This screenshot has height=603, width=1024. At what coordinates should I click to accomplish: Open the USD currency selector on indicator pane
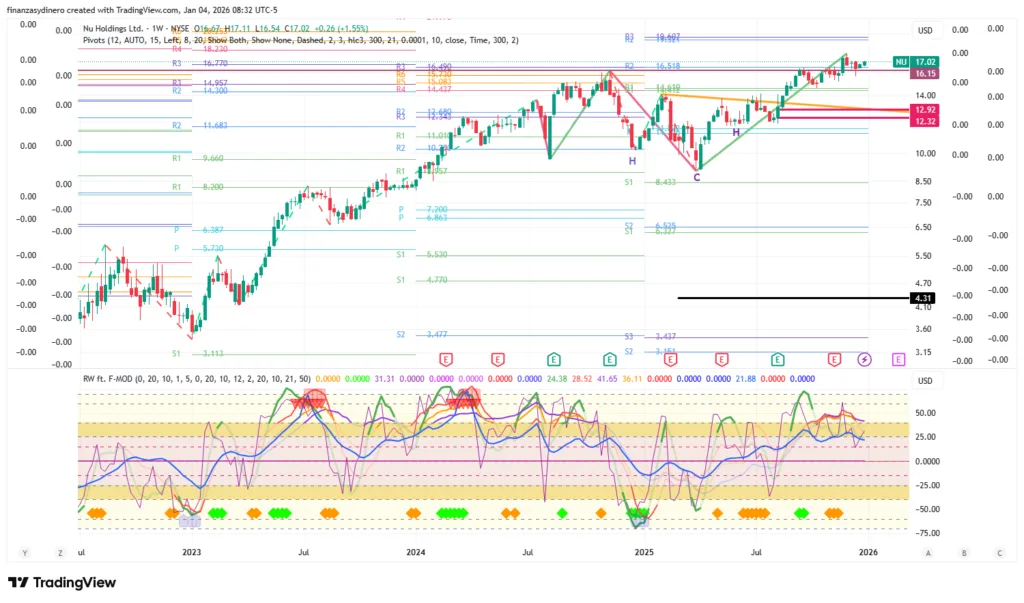[x=925, y=380]
